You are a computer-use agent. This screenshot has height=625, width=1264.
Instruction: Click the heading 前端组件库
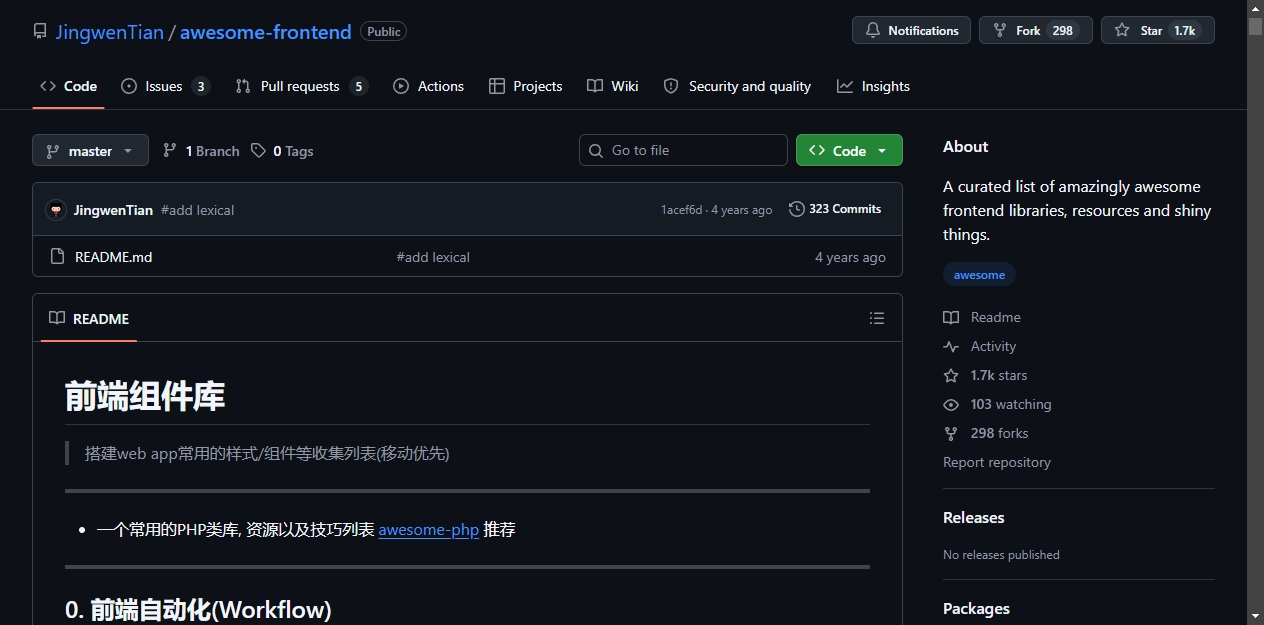(x=145, y=396)
